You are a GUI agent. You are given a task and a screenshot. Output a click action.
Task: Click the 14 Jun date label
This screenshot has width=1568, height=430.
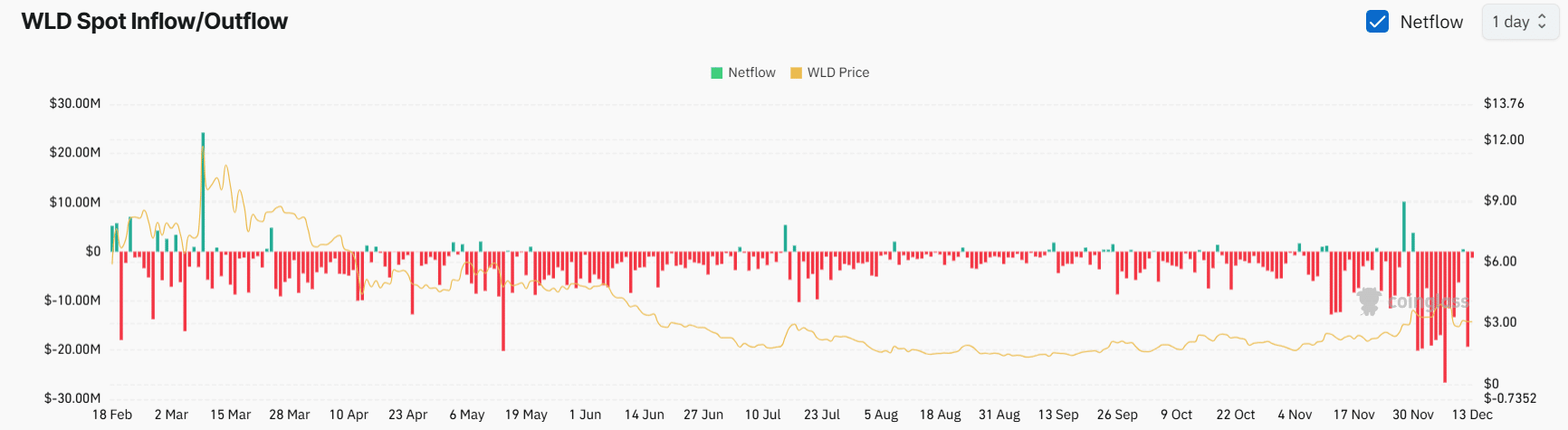click(x=645, y=415)
